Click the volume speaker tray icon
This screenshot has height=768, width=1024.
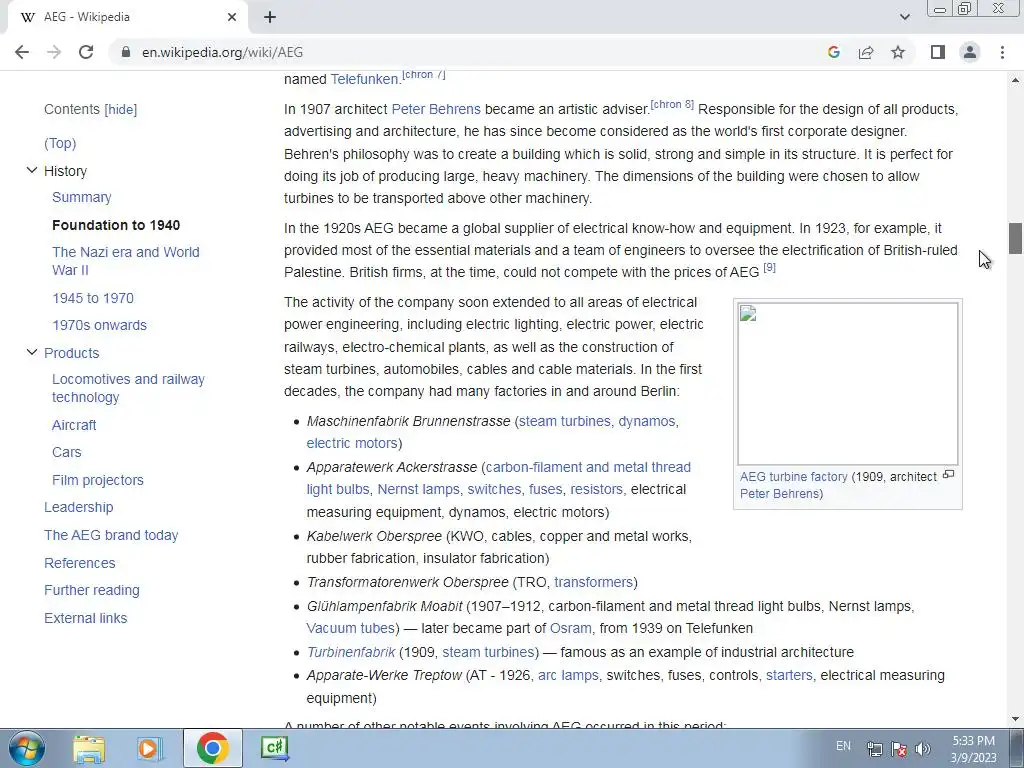click(922, 748)
